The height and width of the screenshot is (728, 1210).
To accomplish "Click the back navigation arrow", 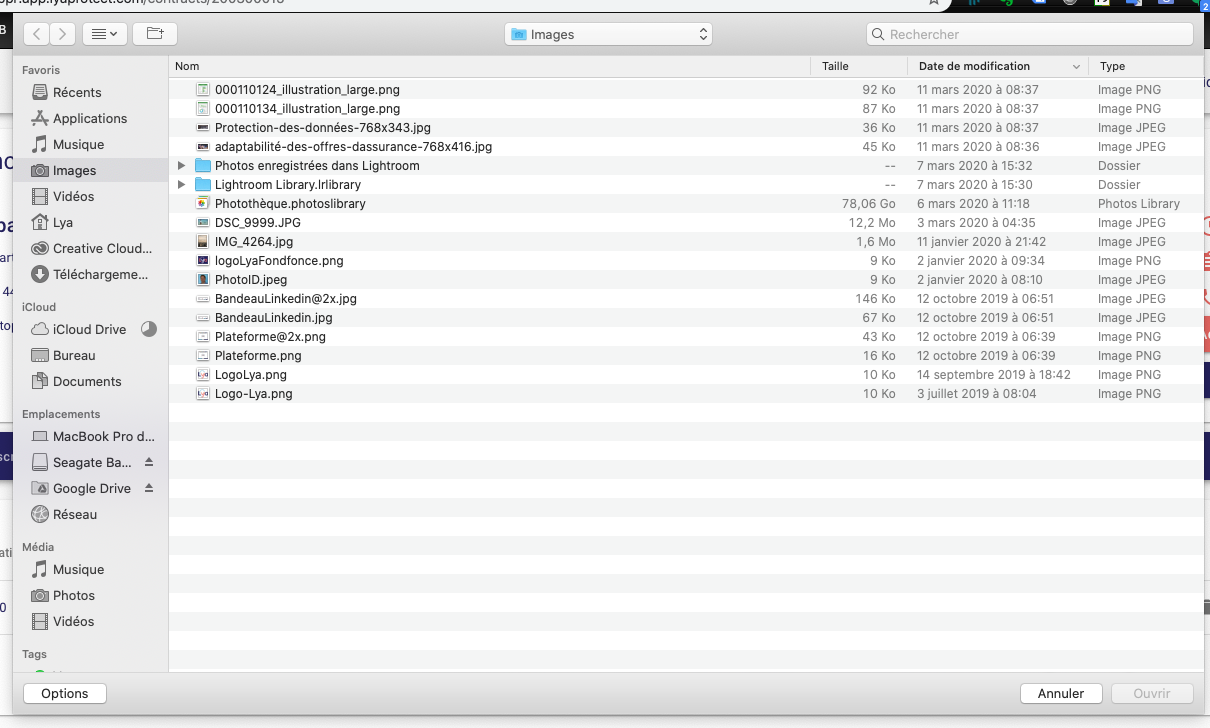I will click(37, 34).
